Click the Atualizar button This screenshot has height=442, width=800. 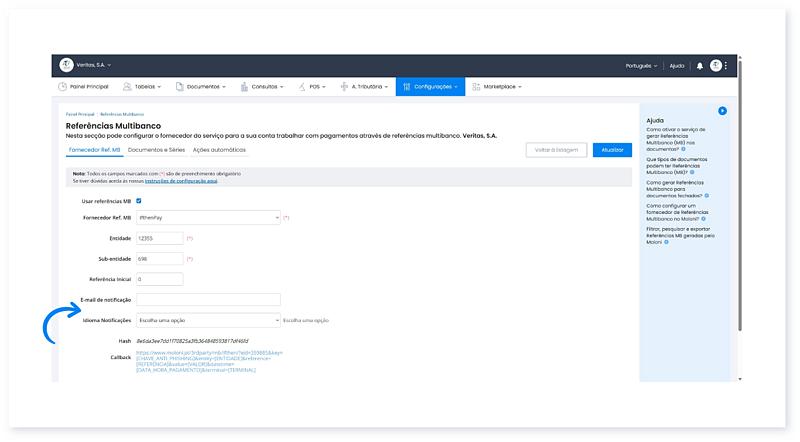coord(612,150)
